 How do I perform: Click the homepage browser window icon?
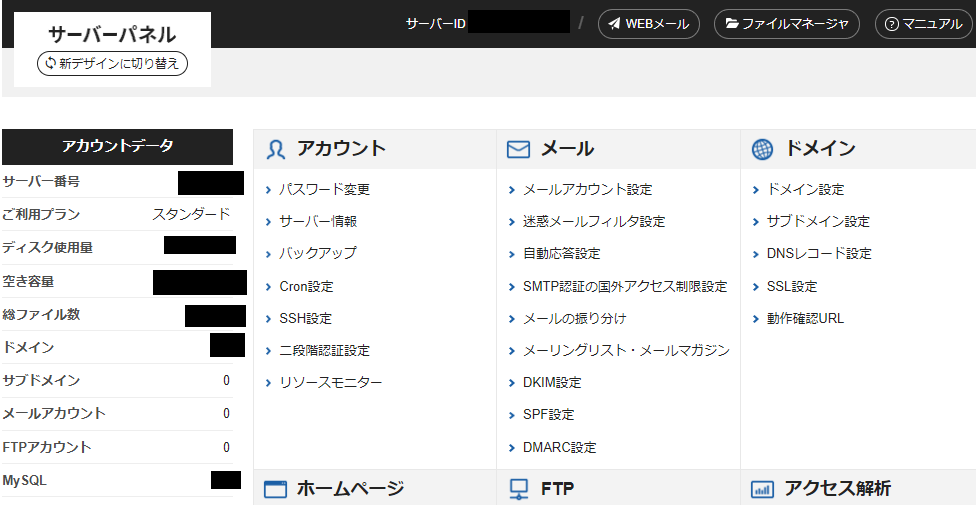point(275,489)
